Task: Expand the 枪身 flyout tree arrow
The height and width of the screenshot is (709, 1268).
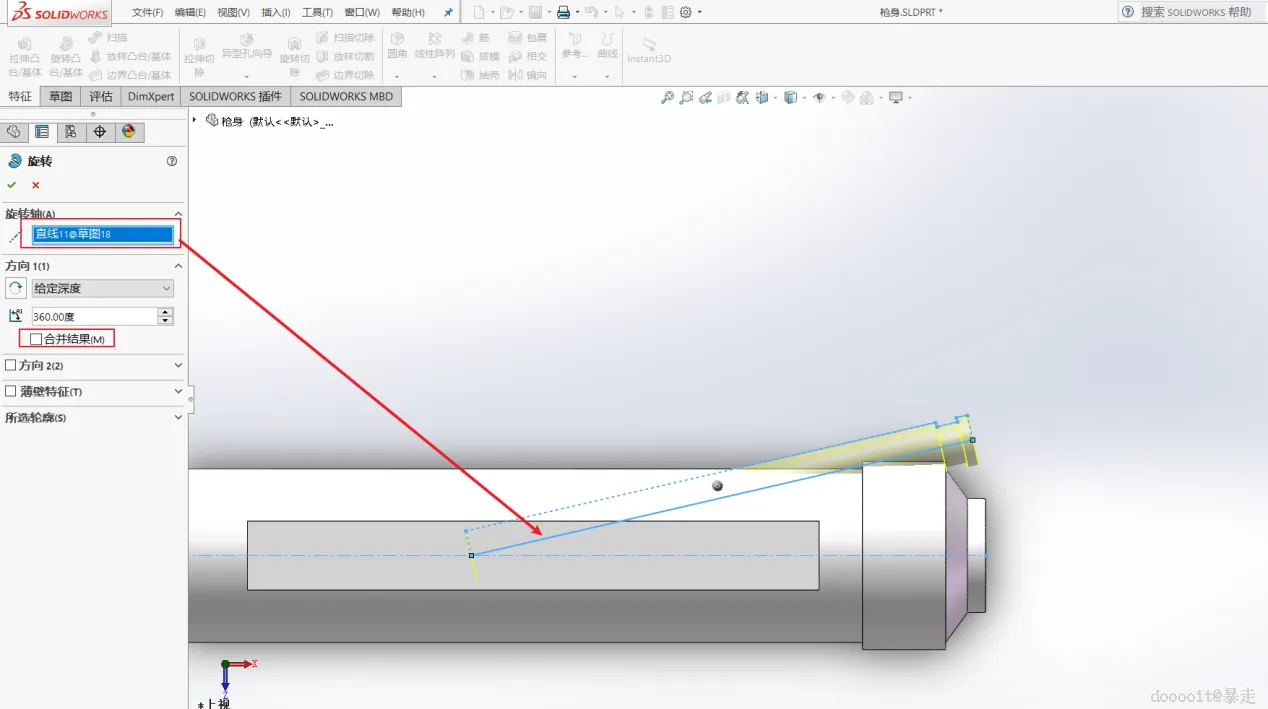Action: [194, 121]
